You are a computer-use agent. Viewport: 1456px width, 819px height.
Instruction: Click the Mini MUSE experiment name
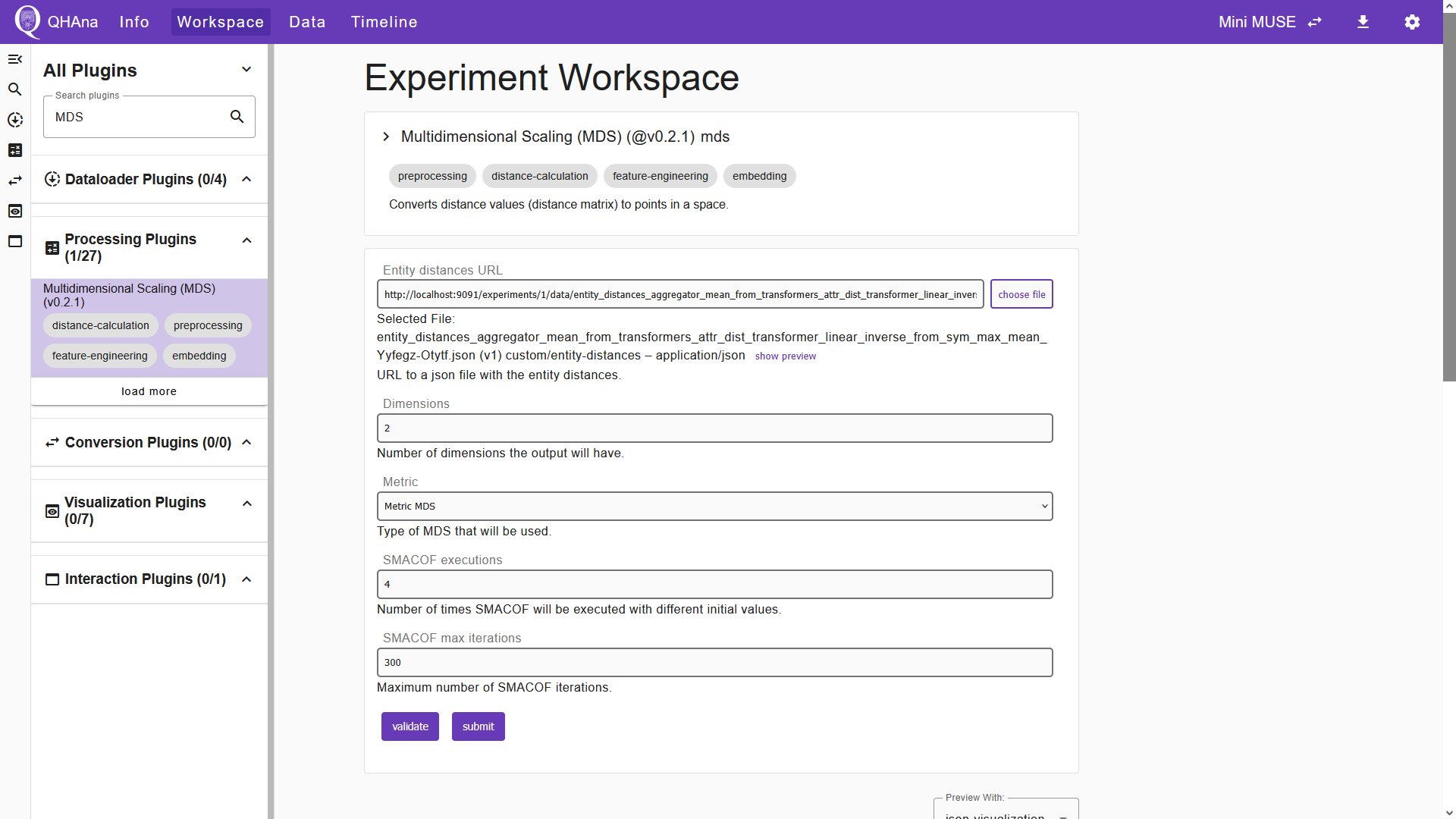[x=1257, y=22]
